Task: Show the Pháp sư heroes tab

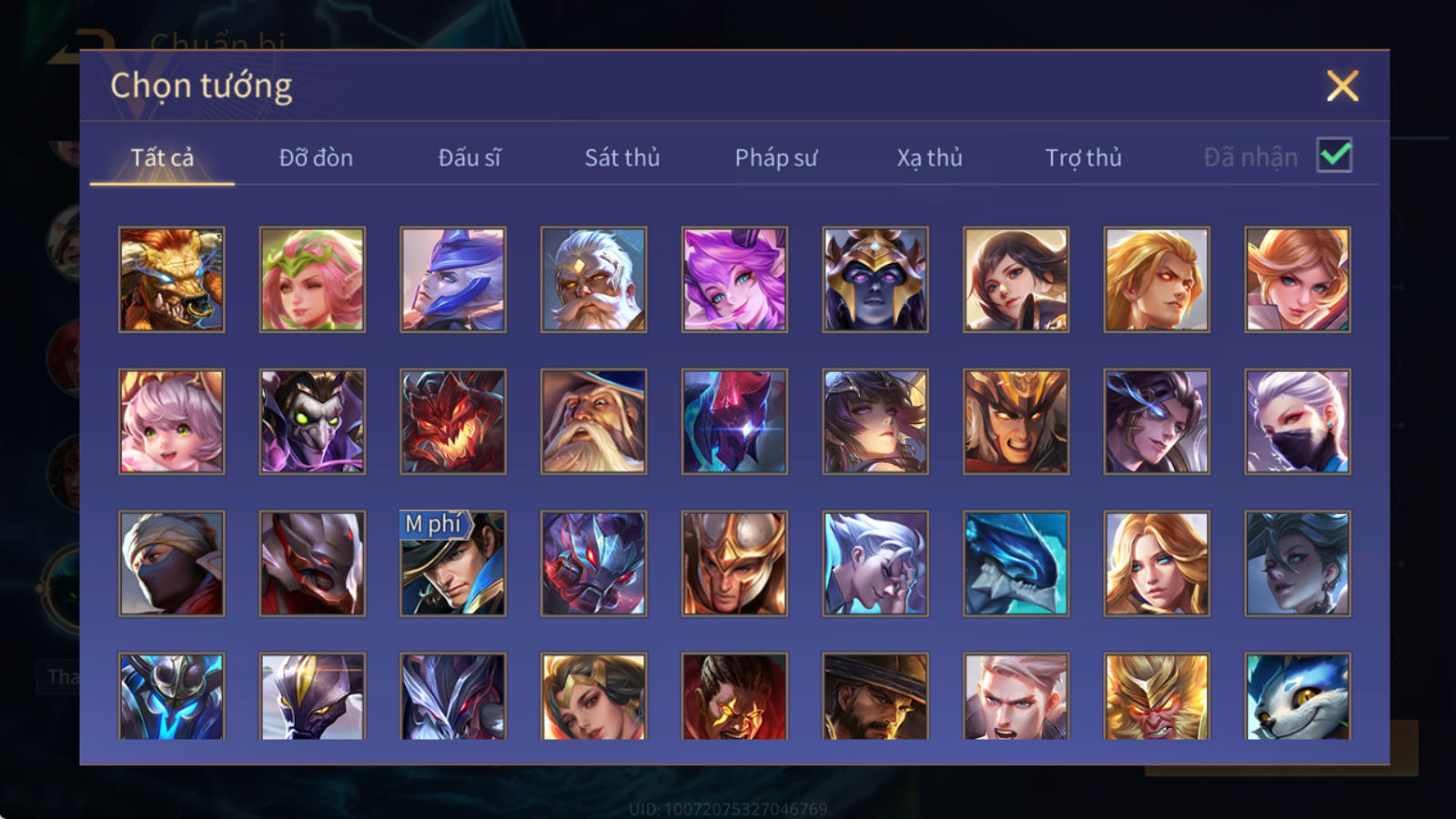Action: (776, 157)
